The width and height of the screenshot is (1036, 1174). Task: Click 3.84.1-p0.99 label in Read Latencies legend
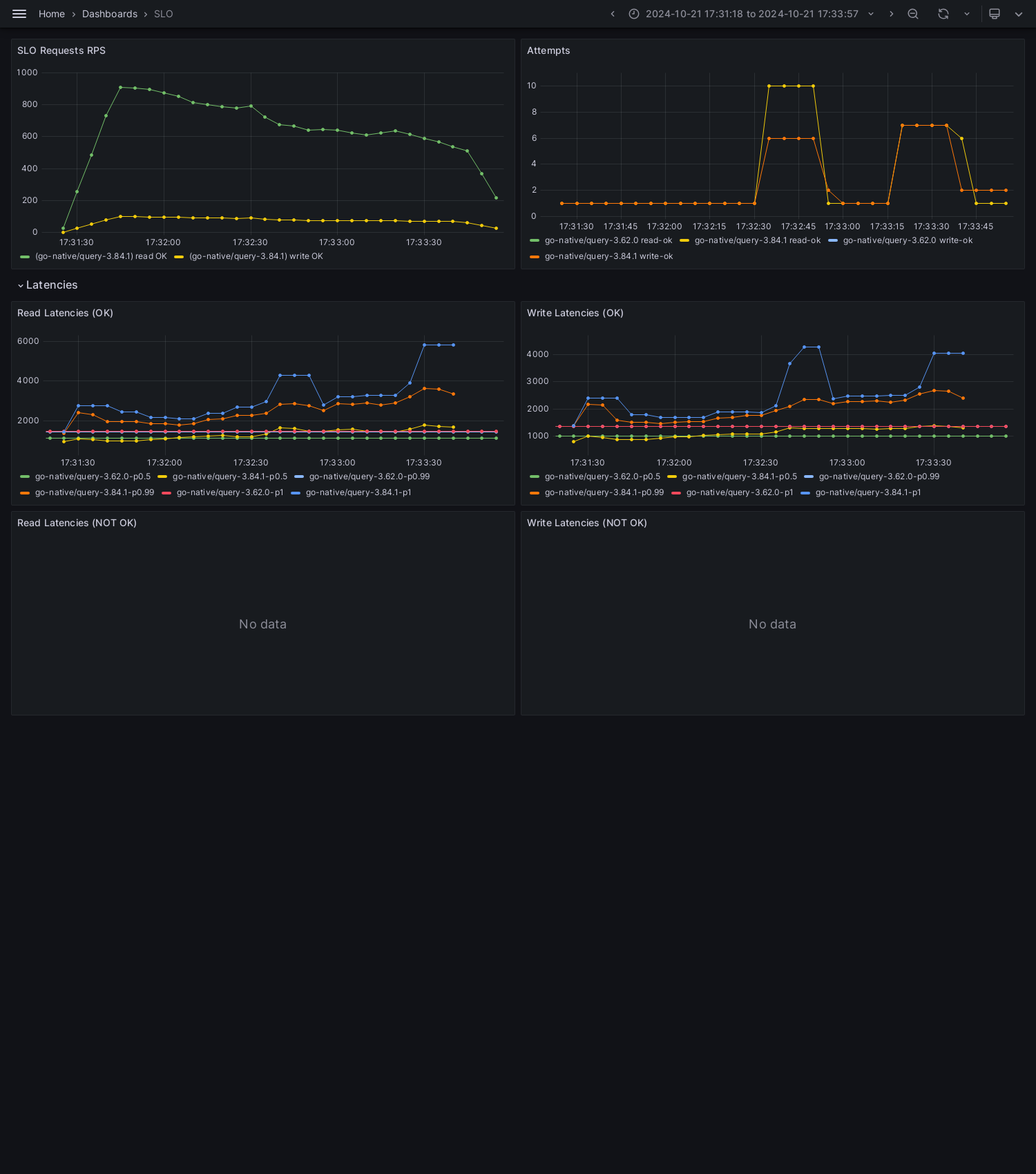click(95, 492)
